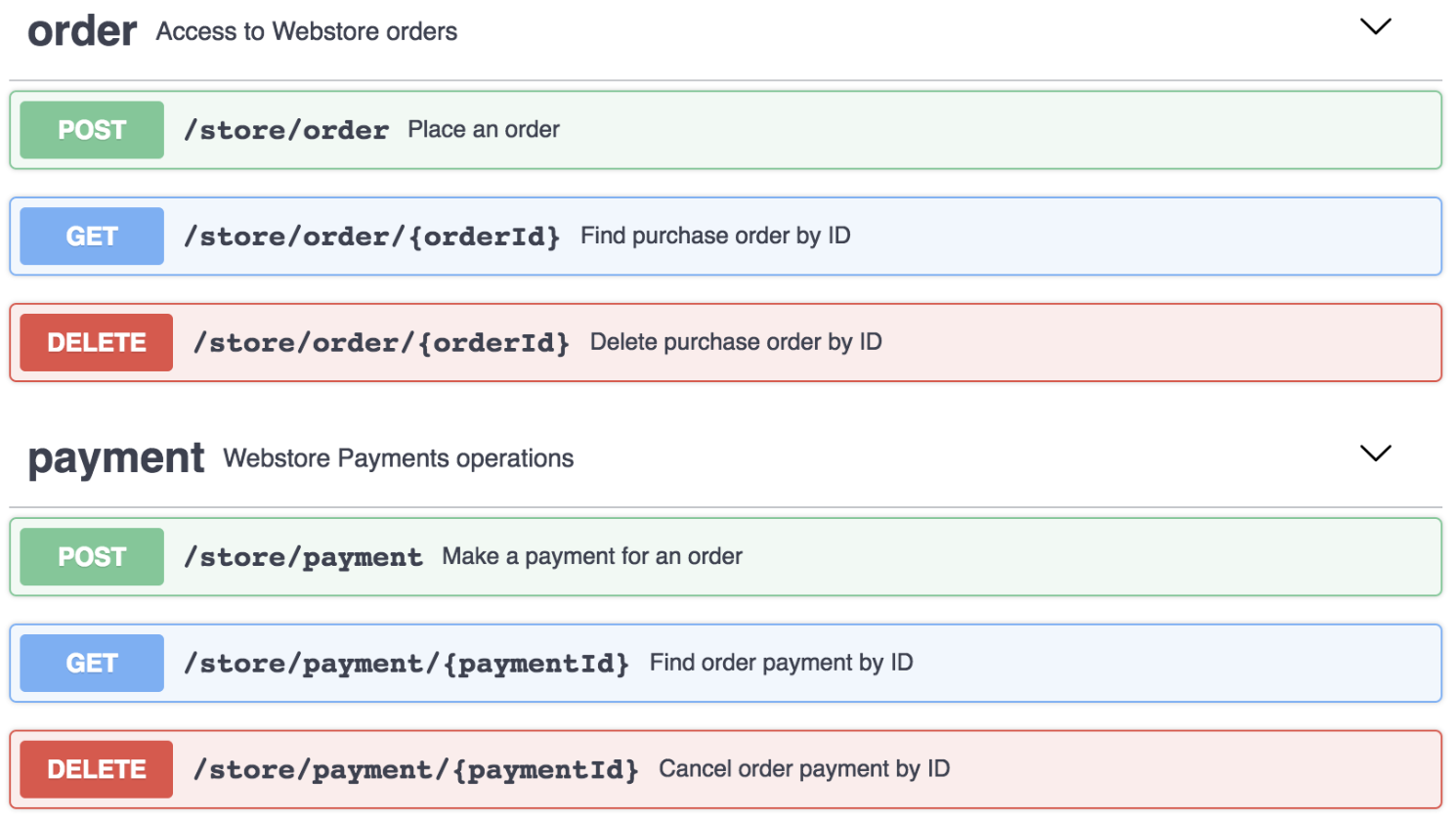The image size is (1456, 821).
Task: Collapse the order section chevron
Action: 1375,27
